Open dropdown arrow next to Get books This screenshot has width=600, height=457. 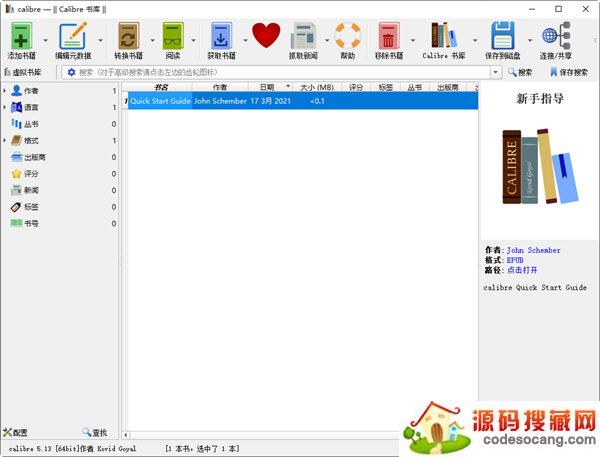tap(245, 40)
